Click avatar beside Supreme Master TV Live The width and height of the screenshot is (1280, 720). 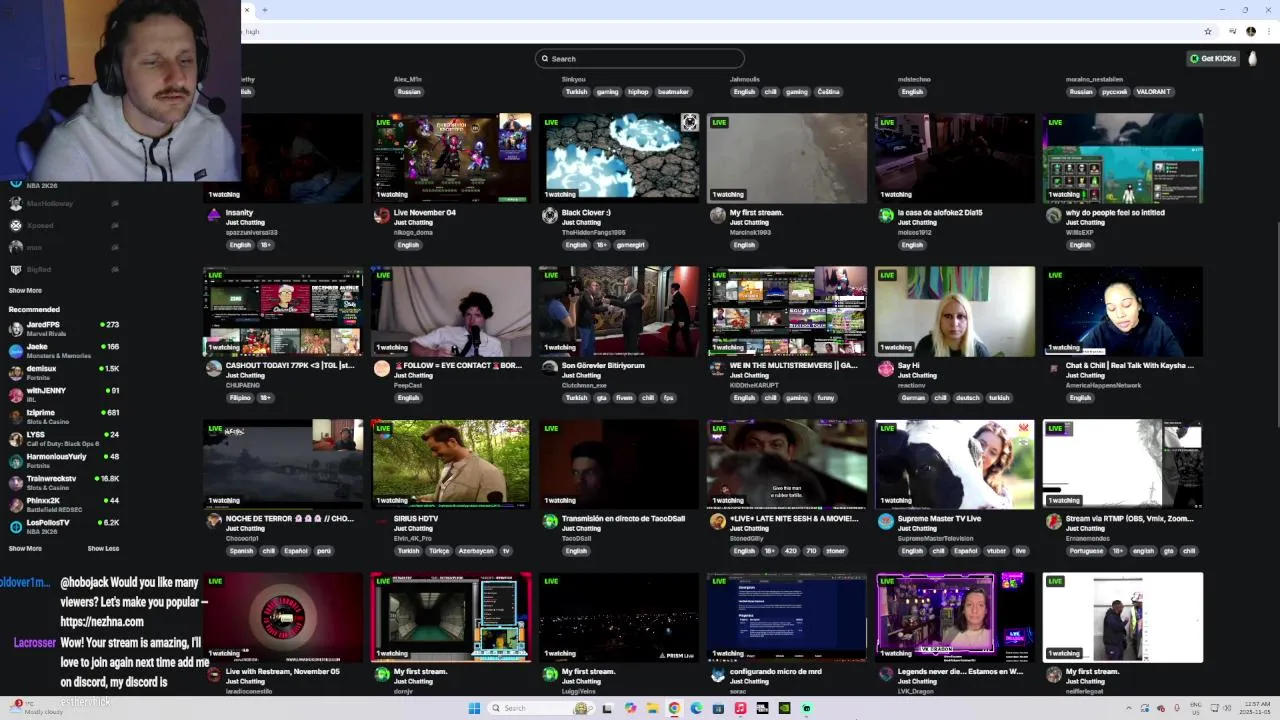point(885,521)
